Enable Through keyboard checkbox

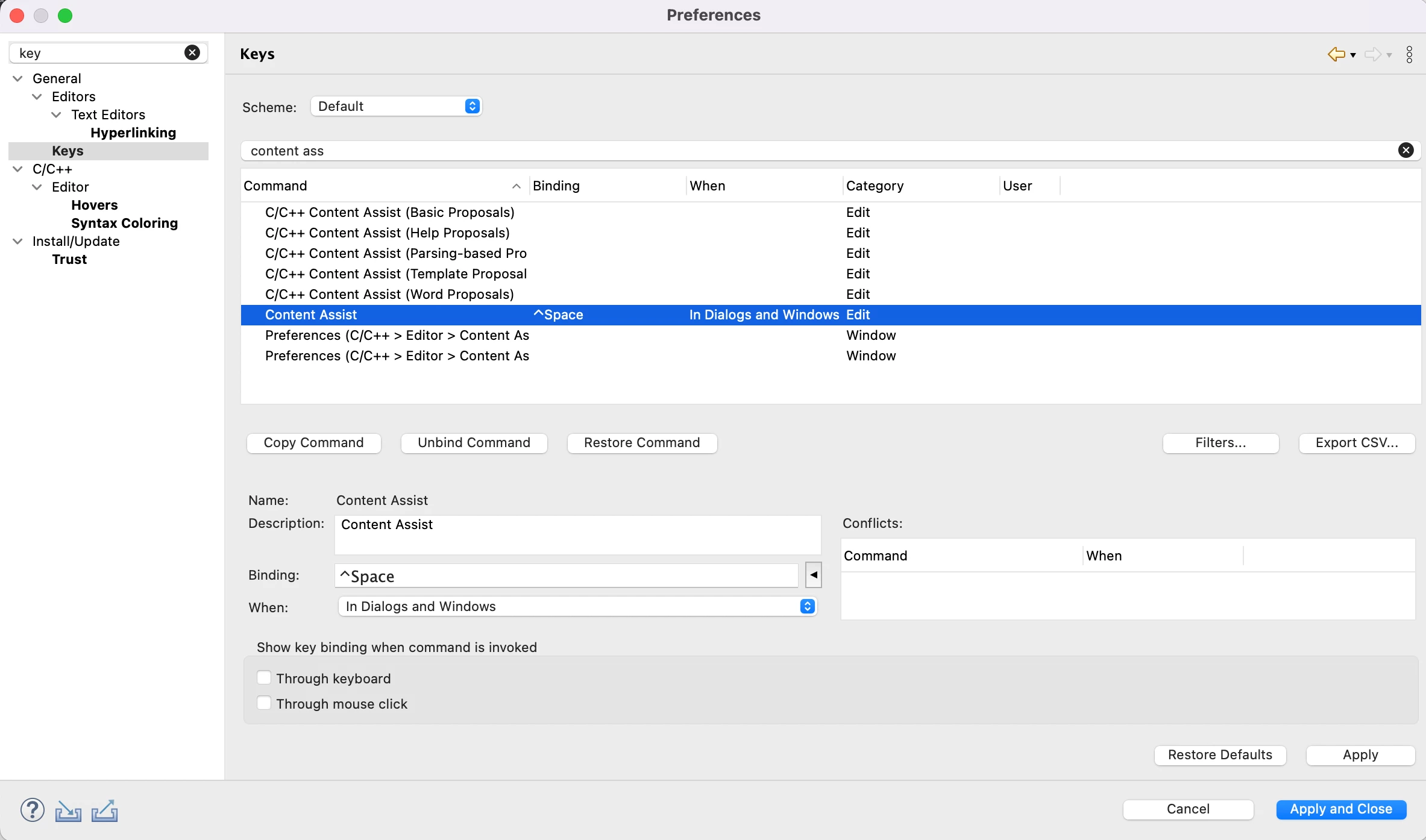click(x=263, y=678)
